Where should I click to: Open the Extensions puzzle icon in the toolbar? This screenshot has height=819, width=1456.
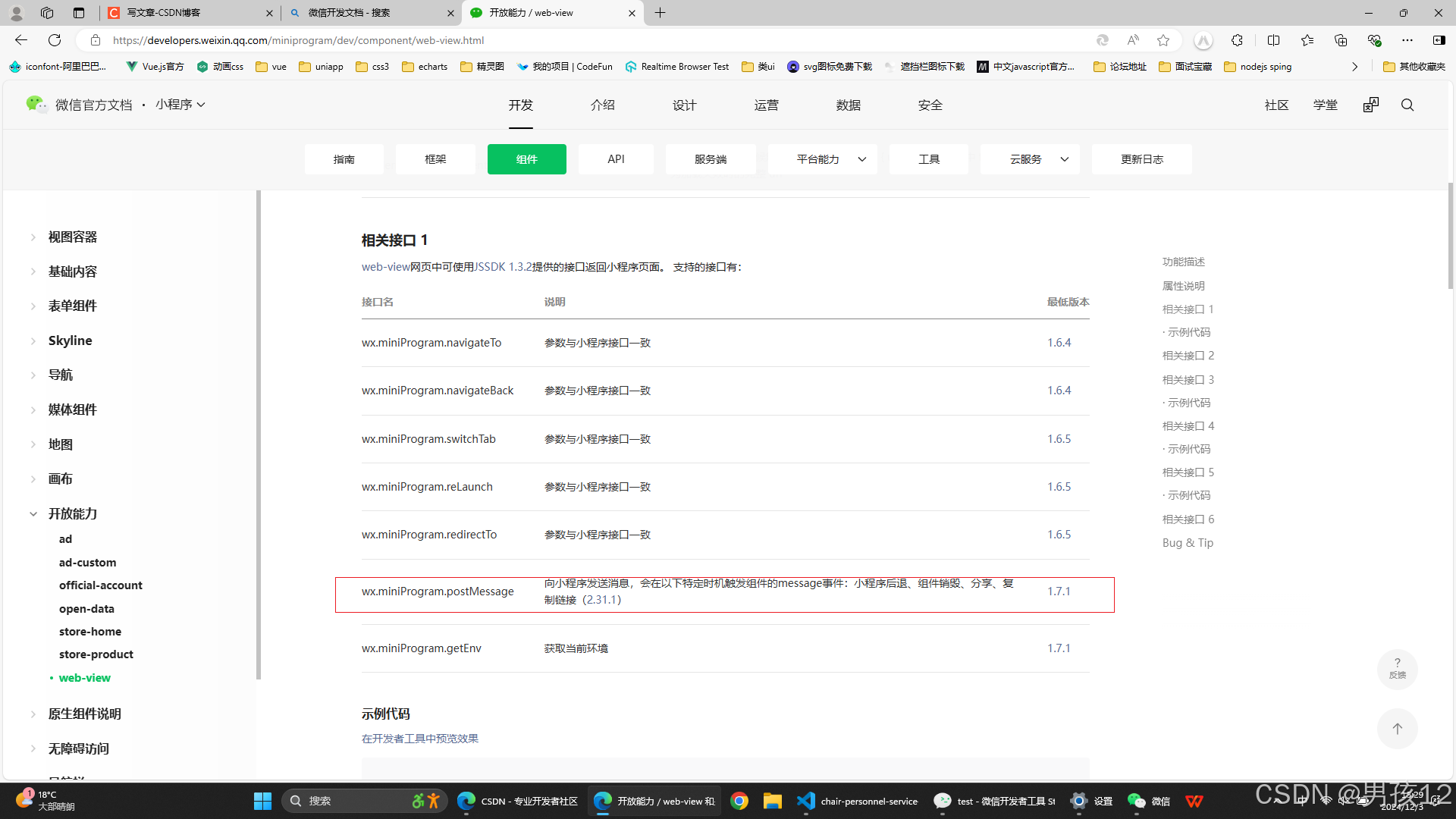click(1238, 40)
